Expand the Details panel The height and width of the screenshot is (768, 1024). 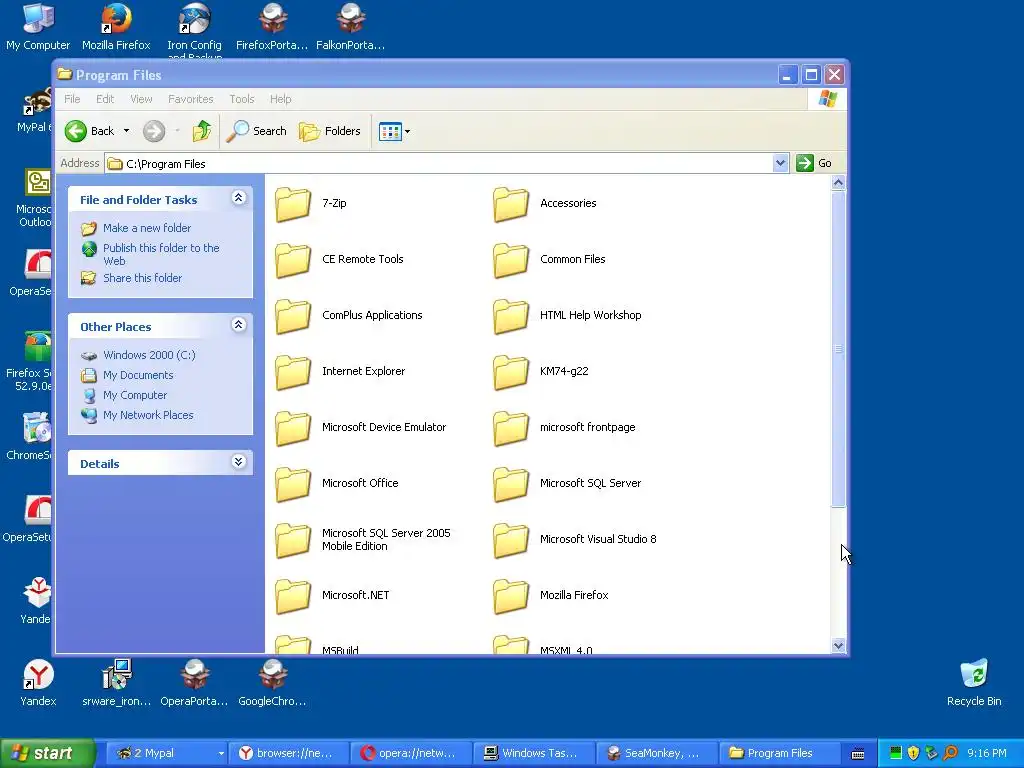pyautogui.click(x=238, y=462)
